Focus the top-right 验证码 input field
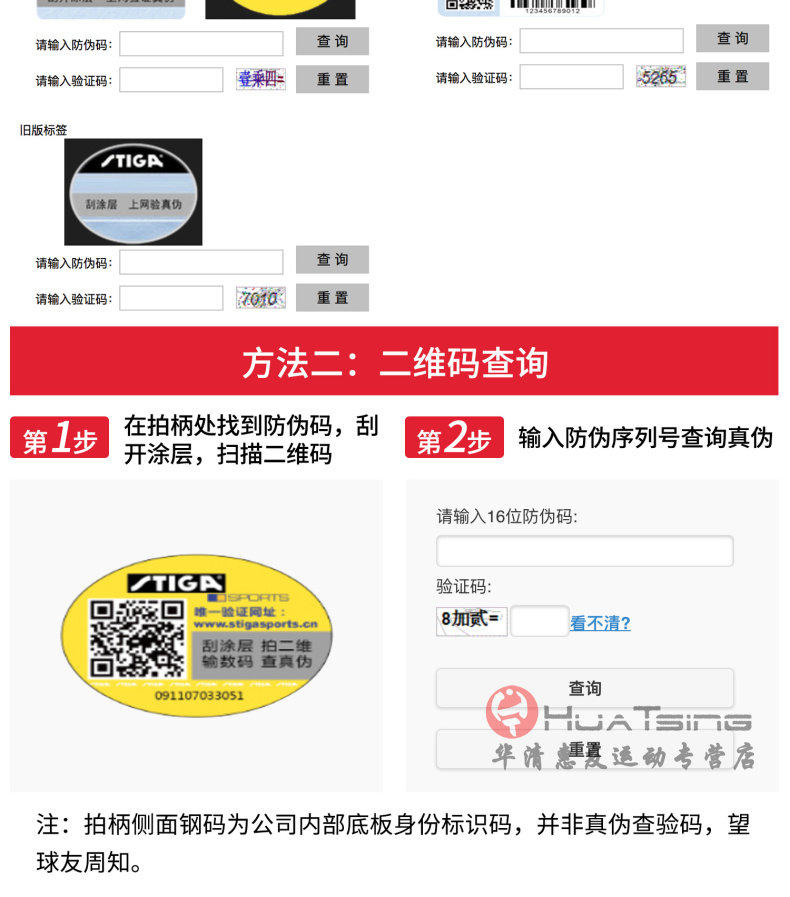The image size is (790, 897). (571, 77)
